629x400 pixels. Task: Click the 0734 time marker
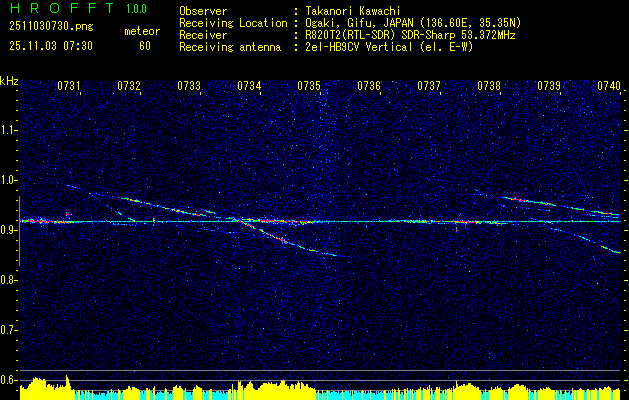point(249,86)
